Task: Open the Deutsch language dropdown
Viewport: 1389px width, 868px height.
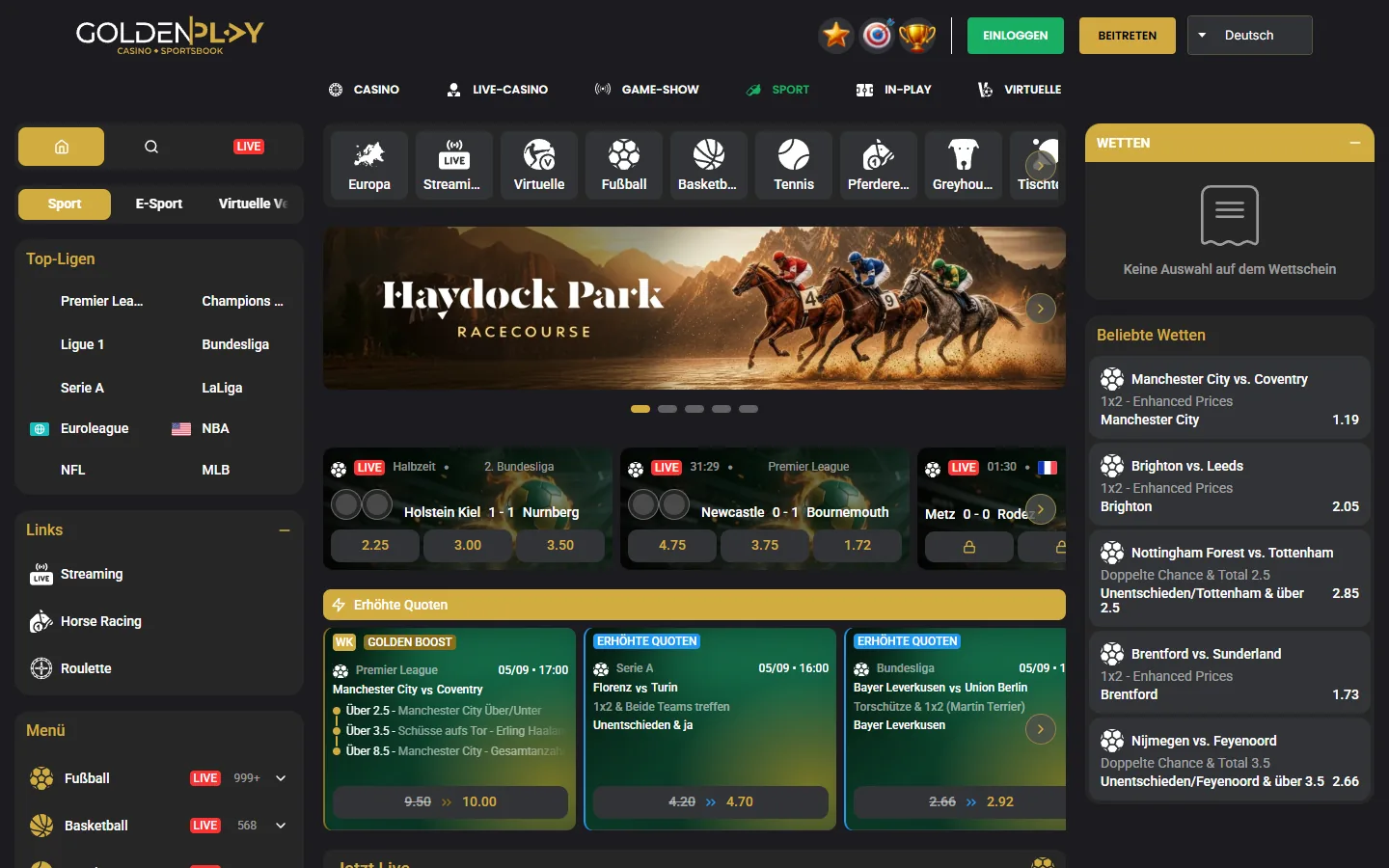Action: [x=1249, y=36]
